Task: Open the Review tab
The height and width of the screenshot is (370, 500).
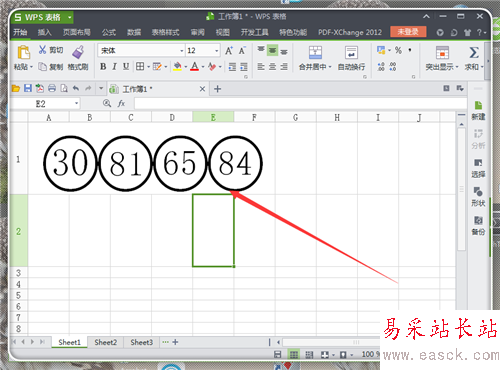Action: tap(197, 32)
